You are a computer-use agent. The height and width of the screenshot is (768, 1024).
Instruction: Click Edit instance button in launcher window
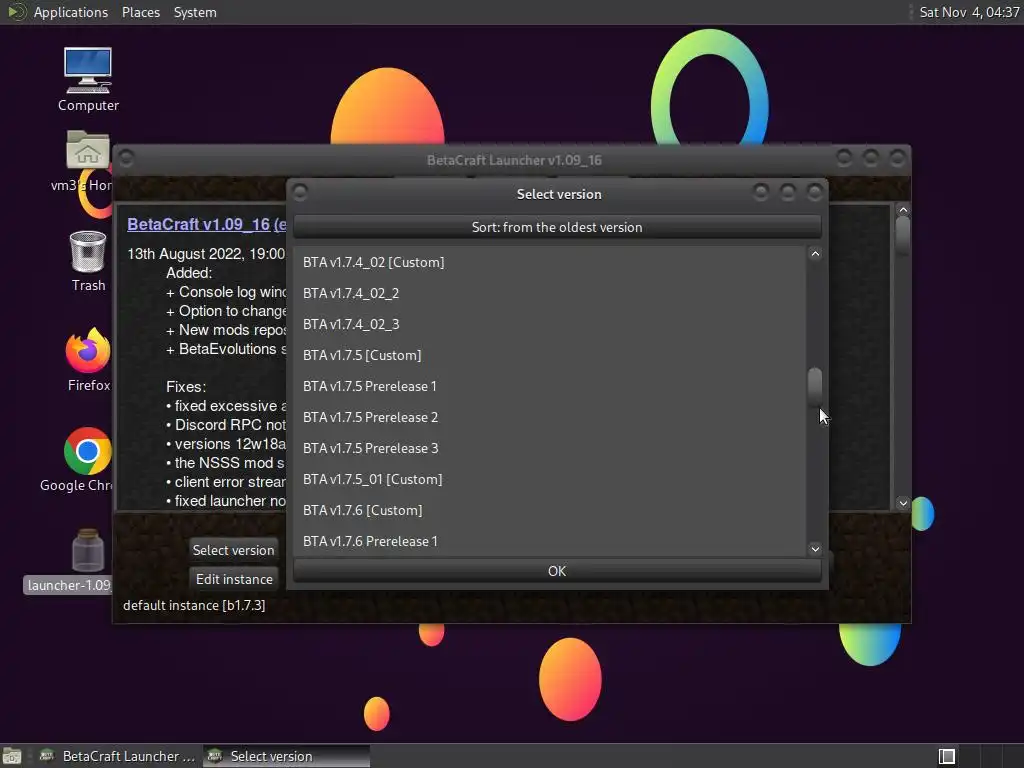pos(234,579)
